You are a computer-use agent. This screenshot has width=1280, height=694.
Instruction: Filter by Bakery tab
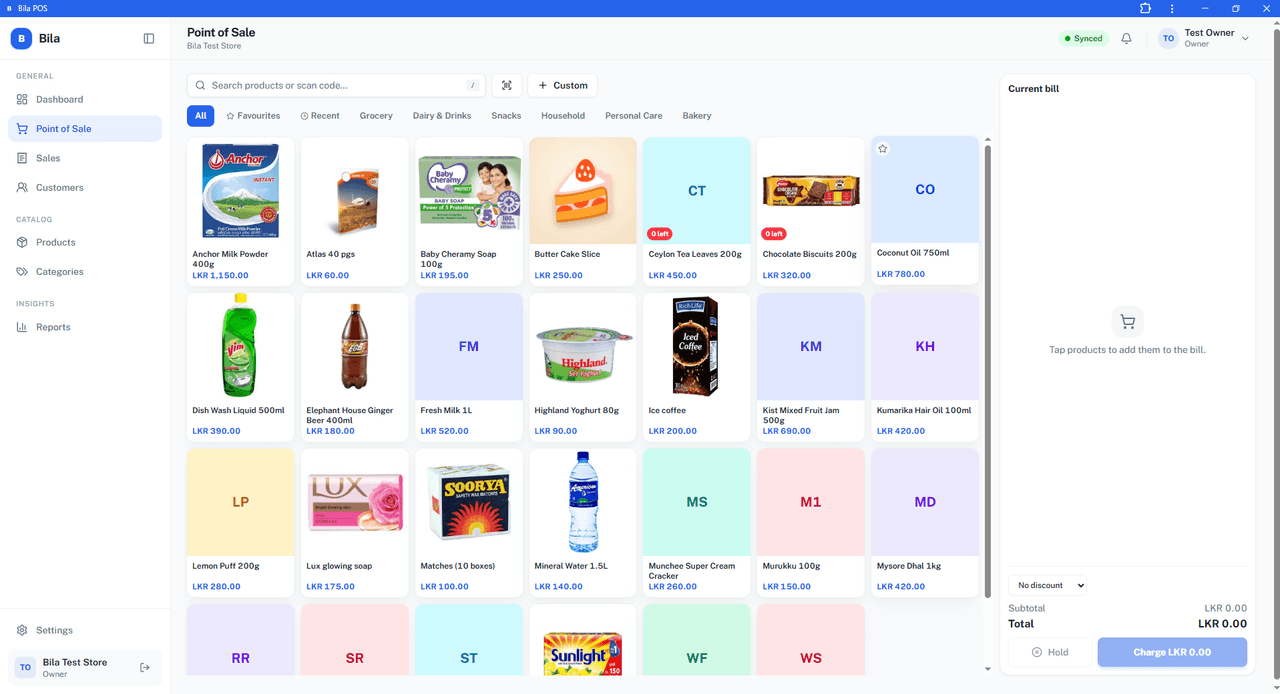click(x=697, y=116)
